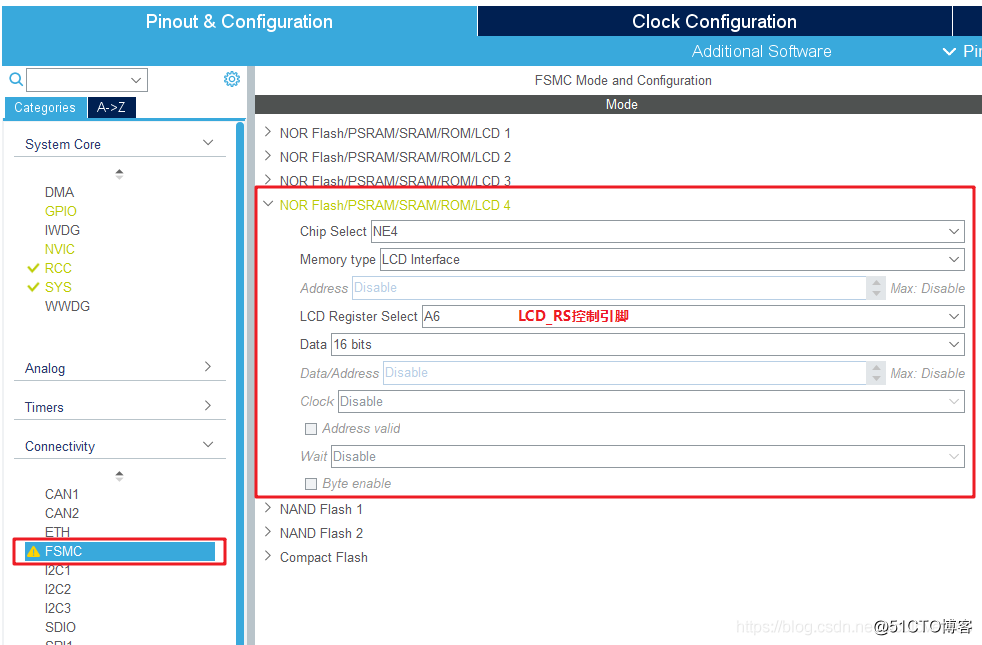Click sort arrow under Connectivity

tap(119, 476)
